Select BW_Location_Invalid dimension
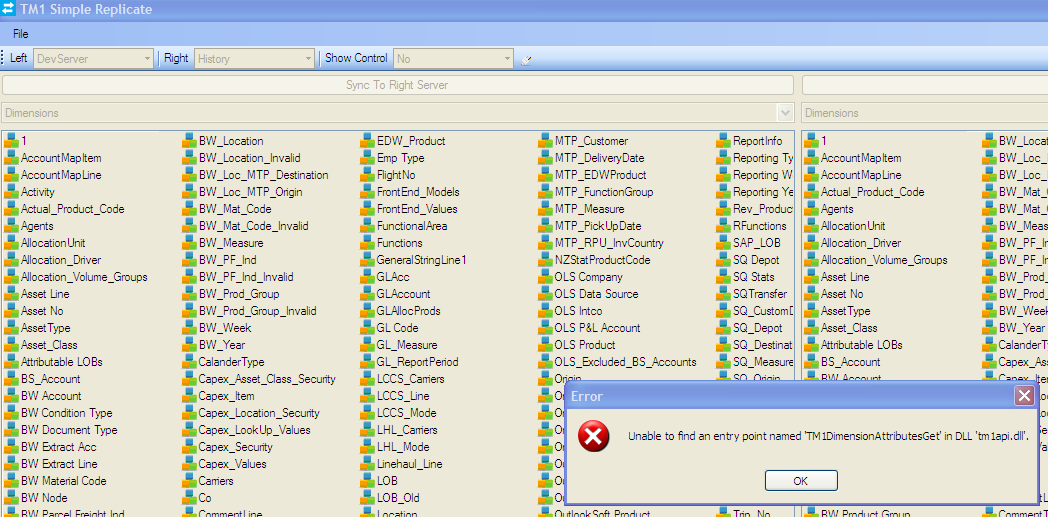Viewport: 1048px width, 517px height. click(249, 158)
